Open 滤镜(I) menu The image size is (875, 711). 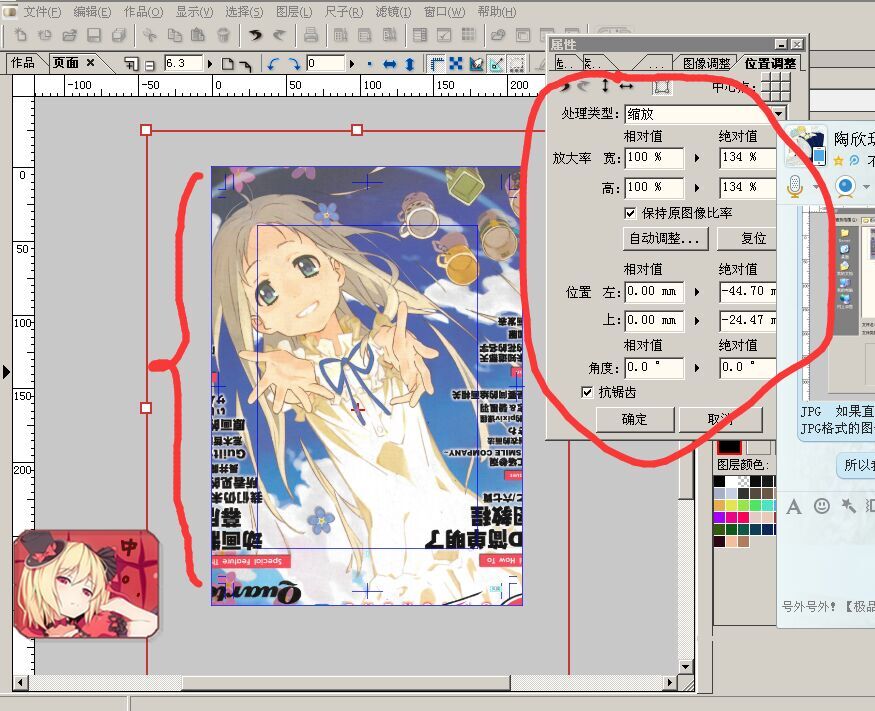[393, 12]
